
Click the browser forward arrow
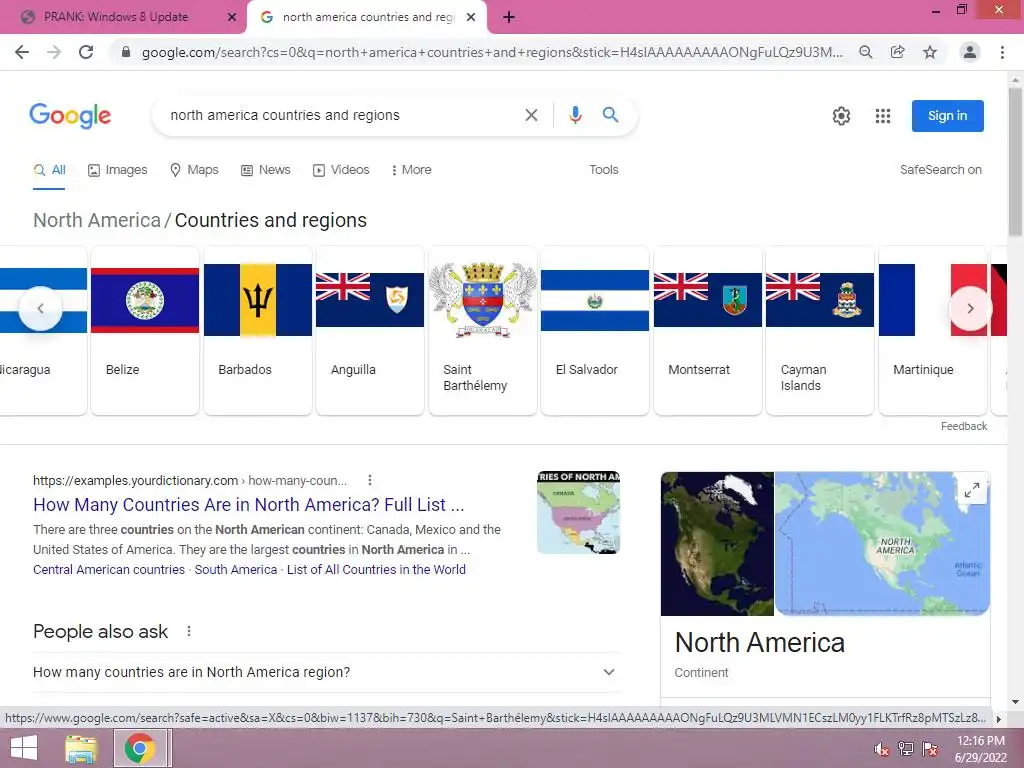[x=54, y=52]
